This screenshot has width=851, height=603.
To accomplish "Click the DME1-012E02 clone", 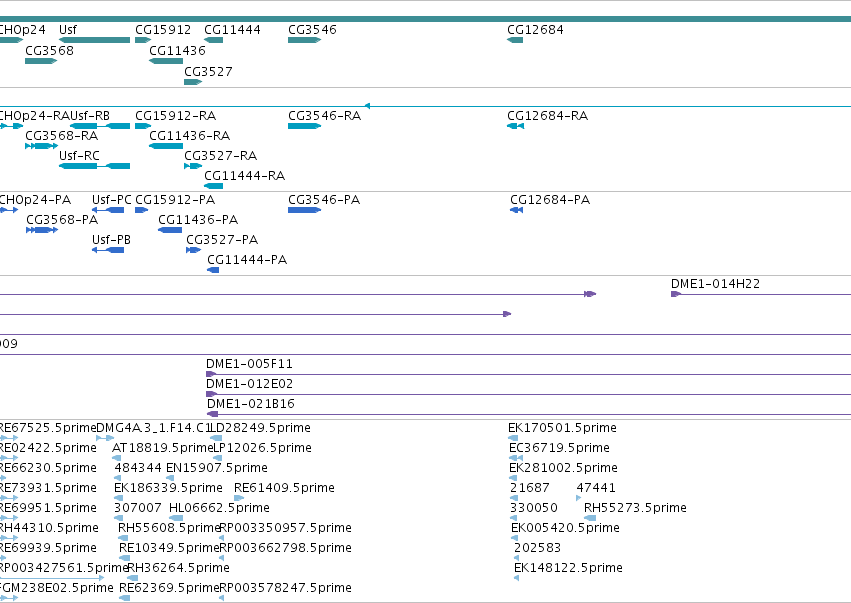I will [528, 394].
